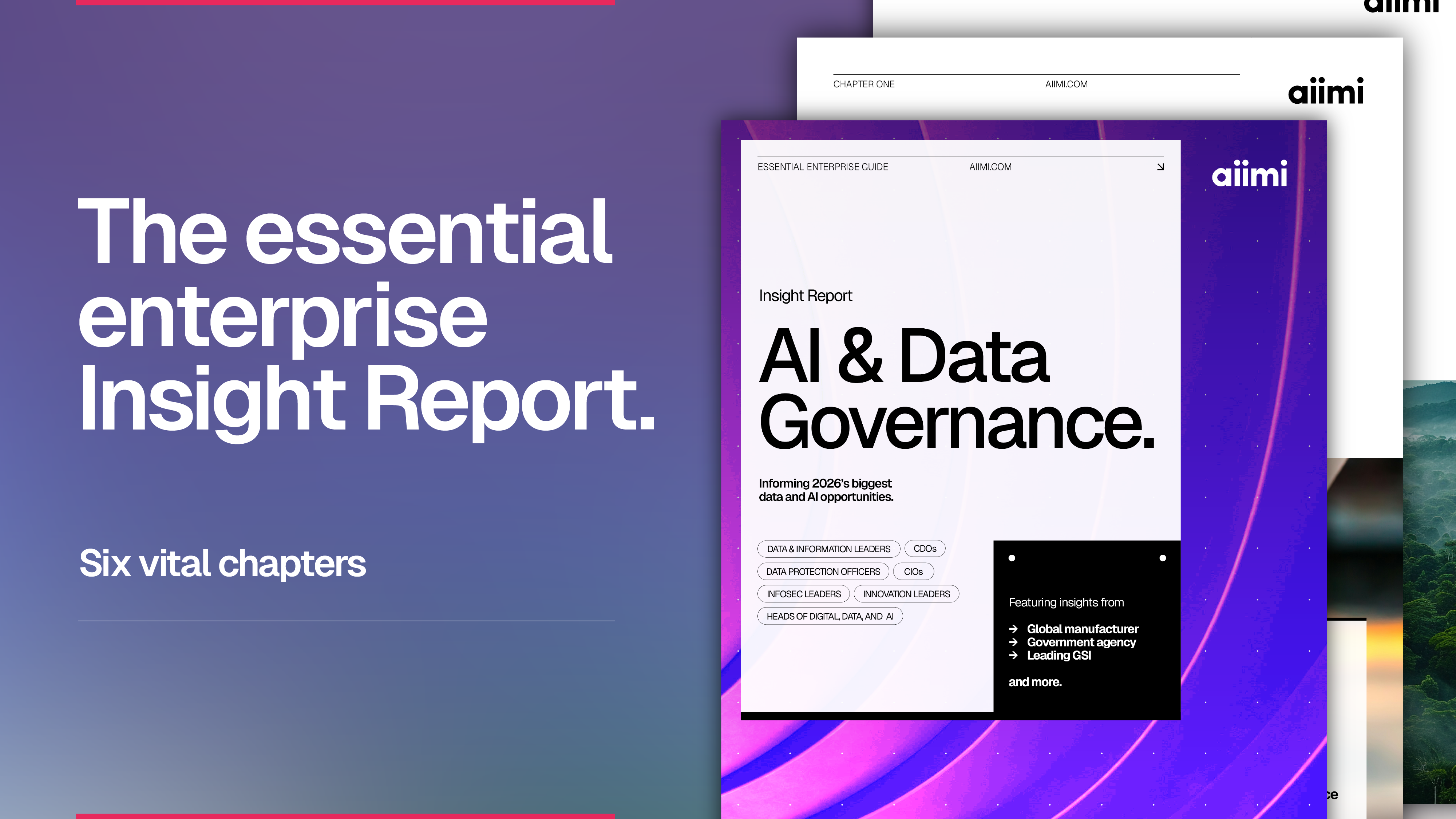Click right white dot in black panel
The image size is (1456, 819).
pyautogui.click(x=1163, y=558)
